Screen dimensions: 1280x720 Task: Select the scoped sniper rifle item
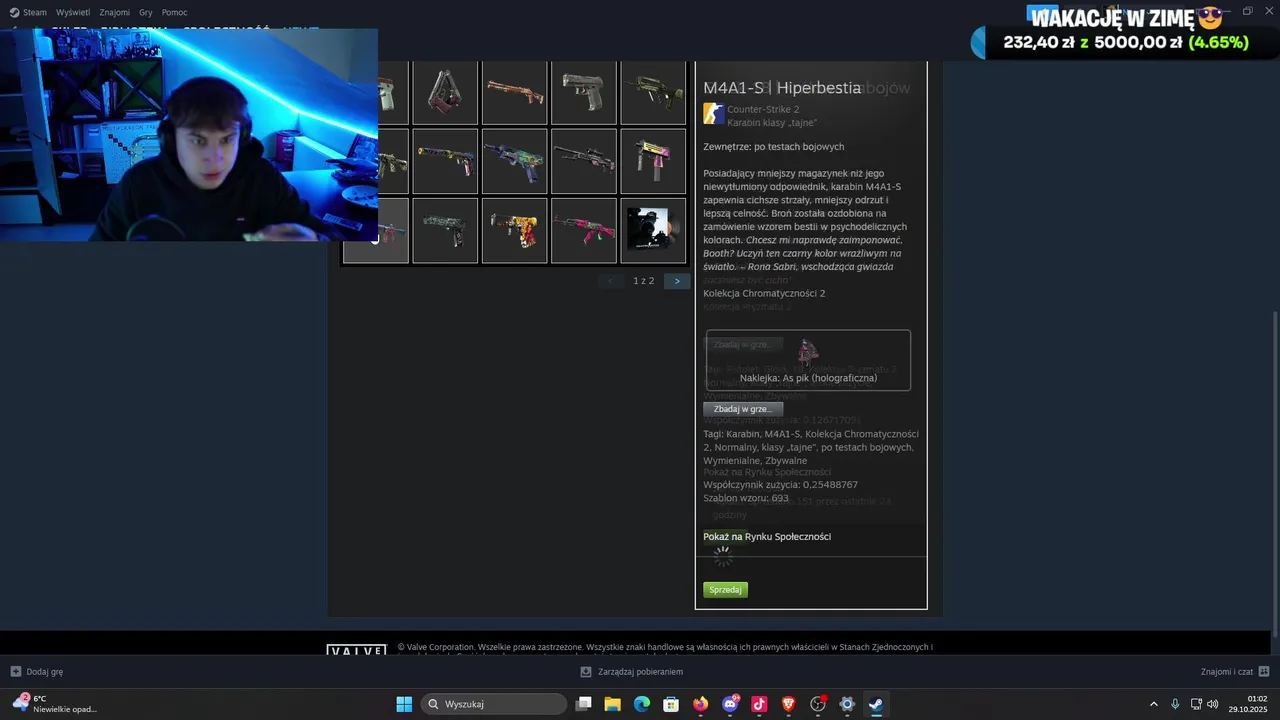coord(584,161)
